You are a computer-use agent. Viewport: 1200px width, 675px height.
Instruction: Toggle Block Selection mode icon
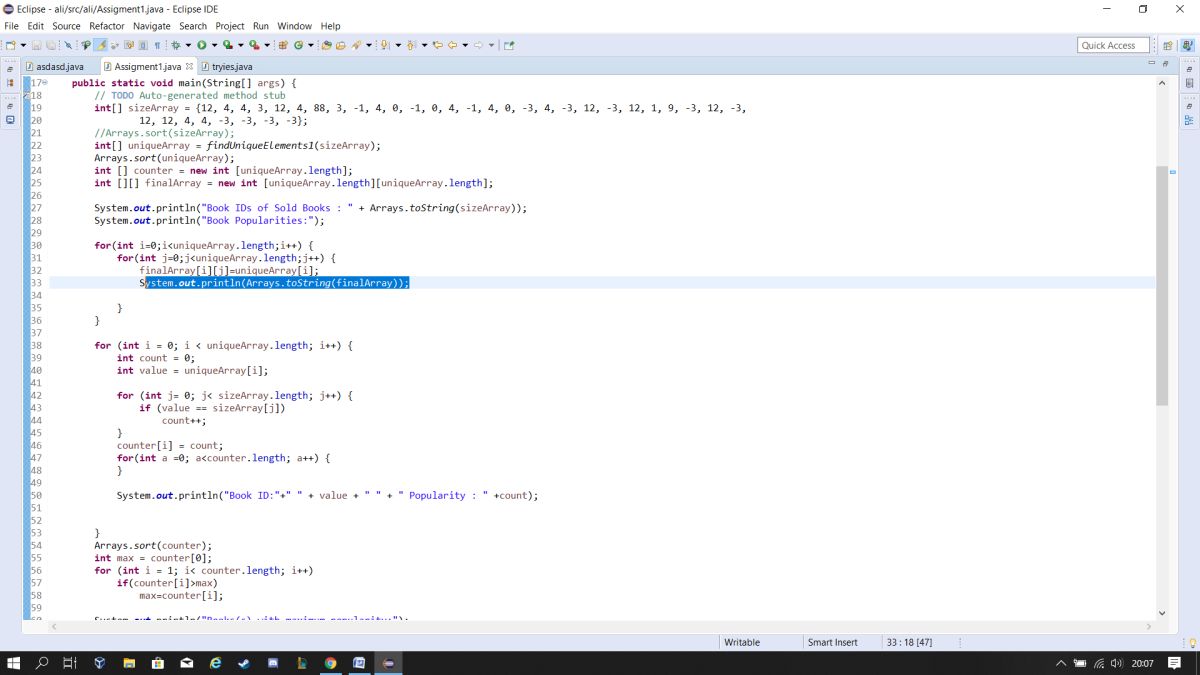(143, 45)
